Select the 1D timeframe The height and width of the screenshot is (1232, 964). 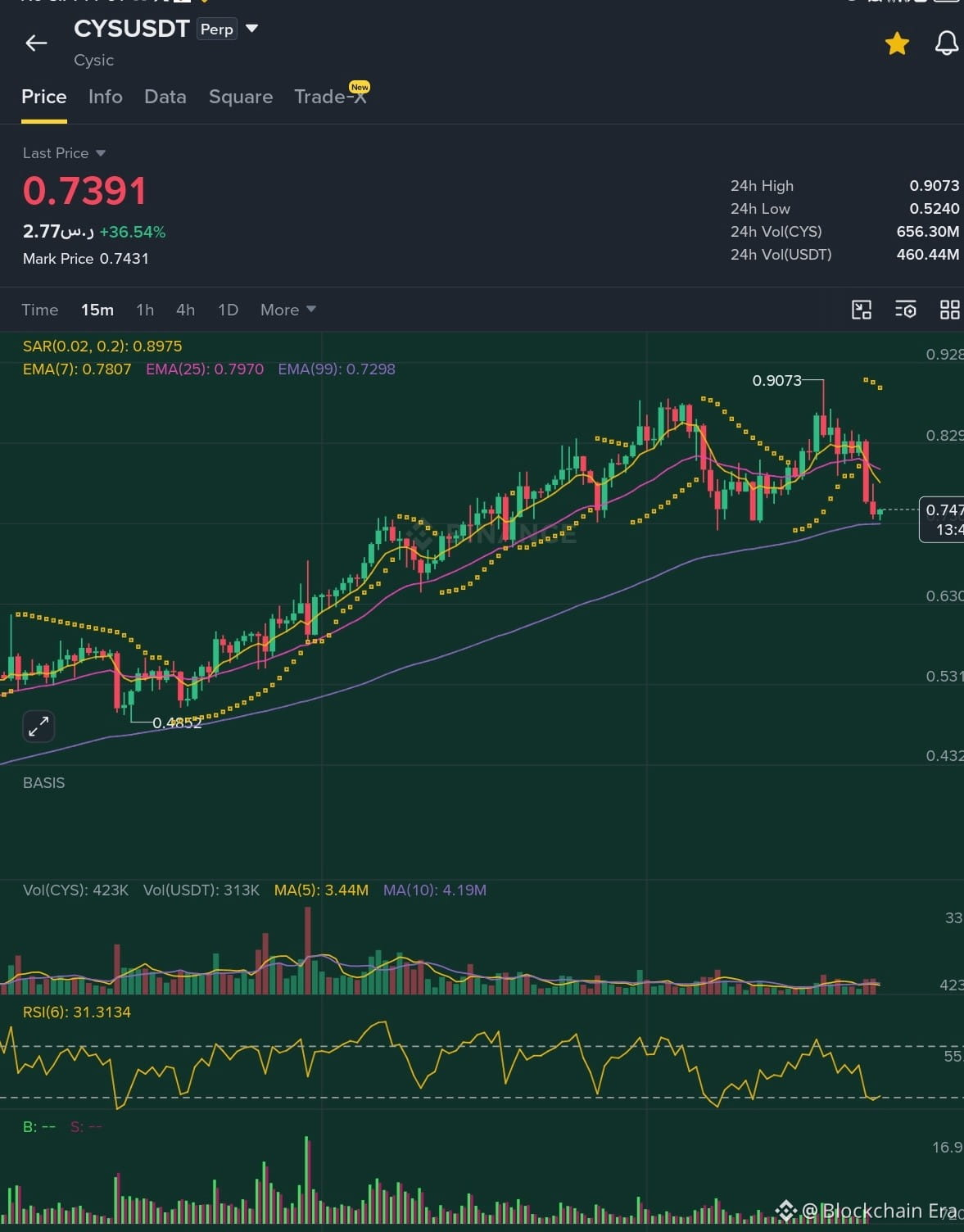(x=228, y=310)
